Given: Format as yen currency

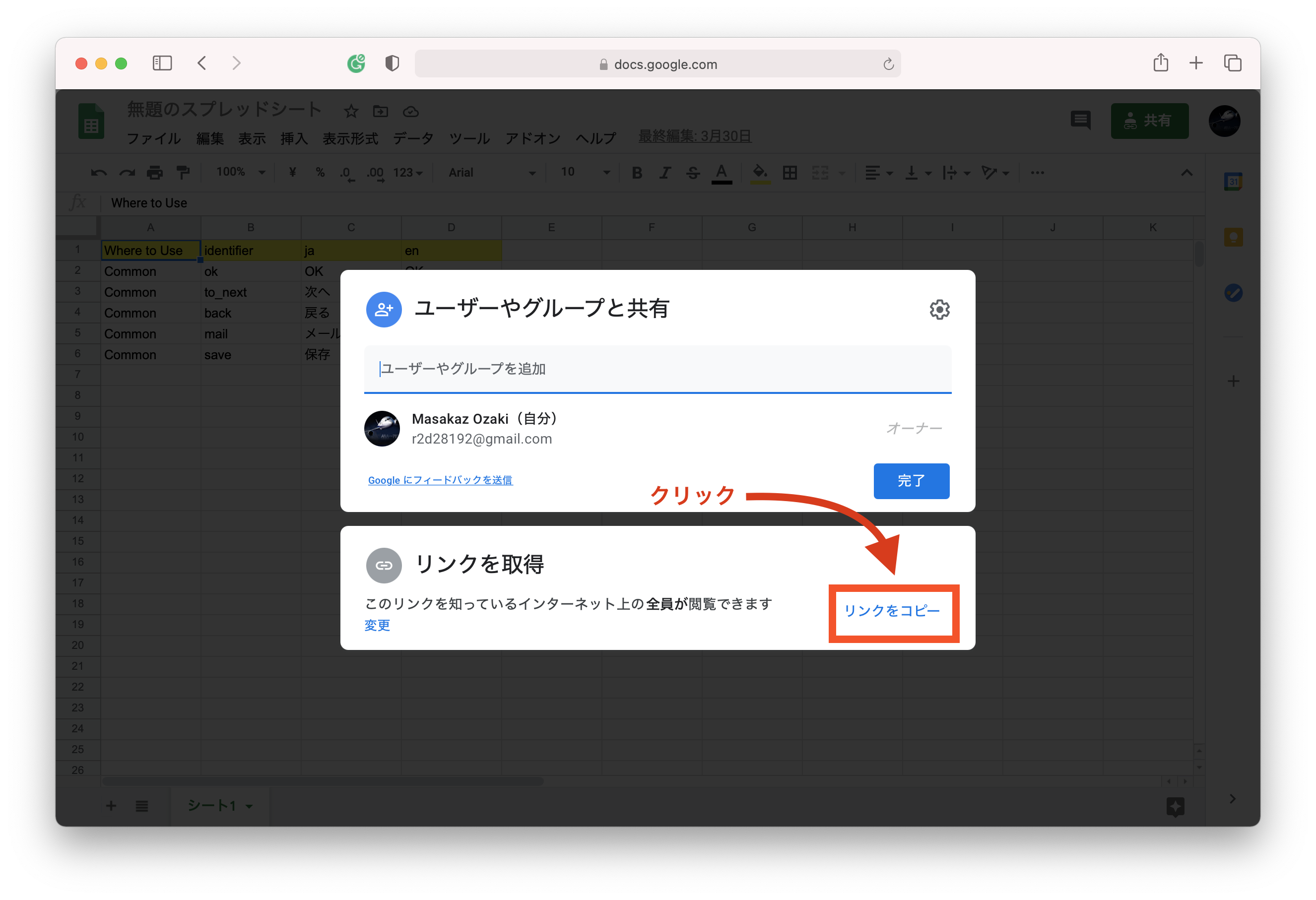Looking at the screenshot, I should click(x=292, y=172).
